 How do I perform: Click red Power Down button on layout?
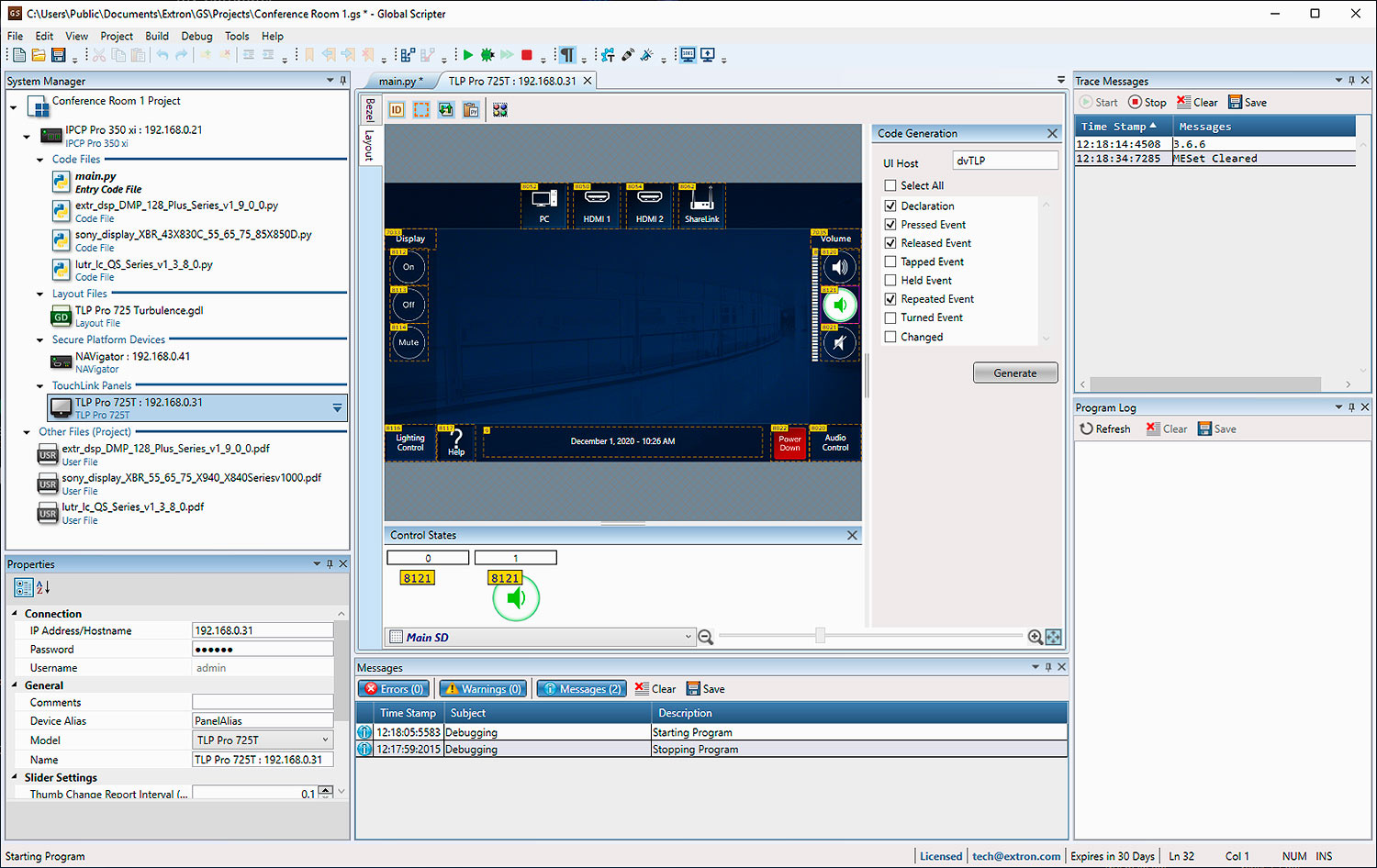tap(789, 442)
